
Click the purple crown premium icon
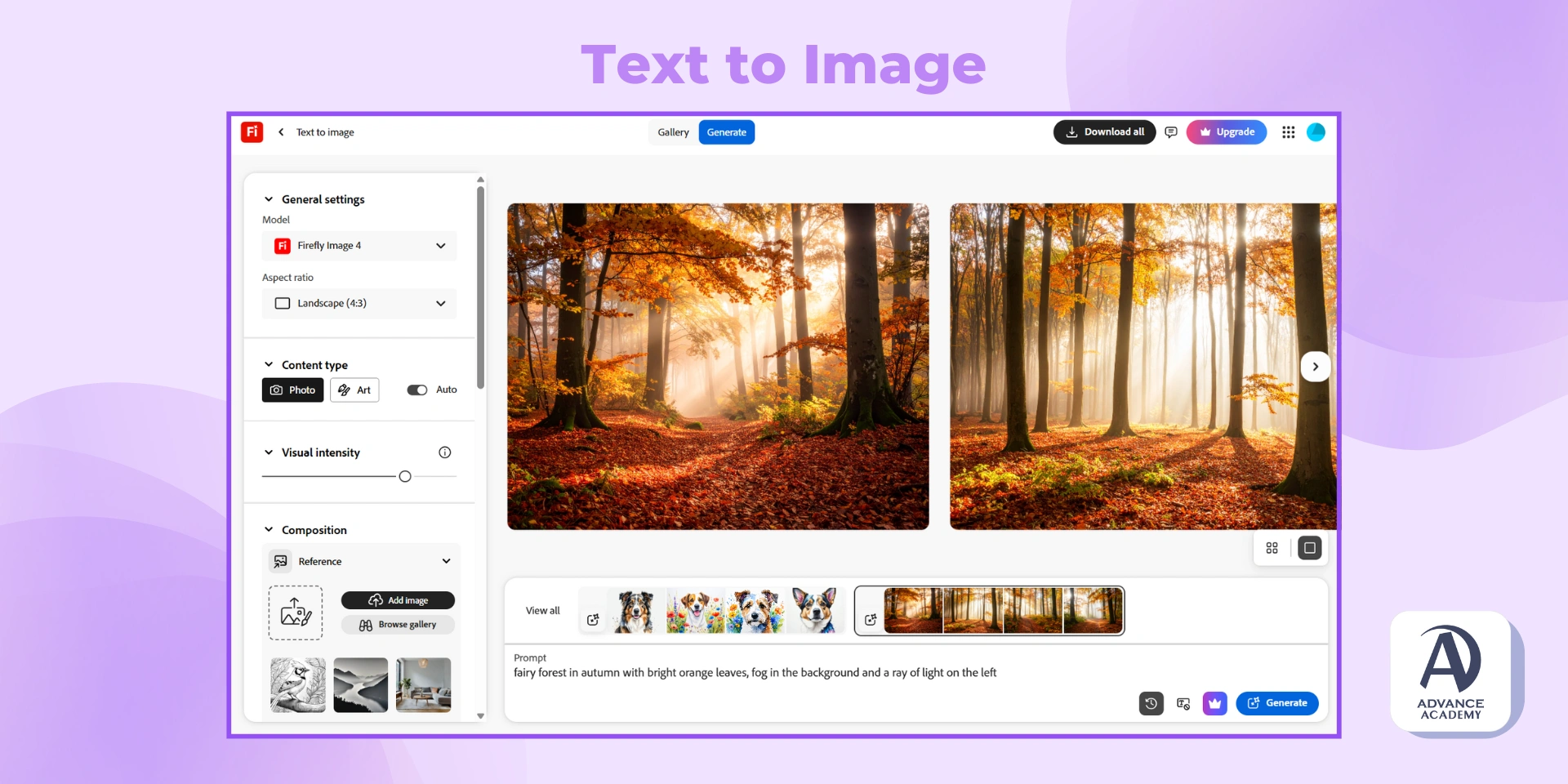coord(1215,703)
